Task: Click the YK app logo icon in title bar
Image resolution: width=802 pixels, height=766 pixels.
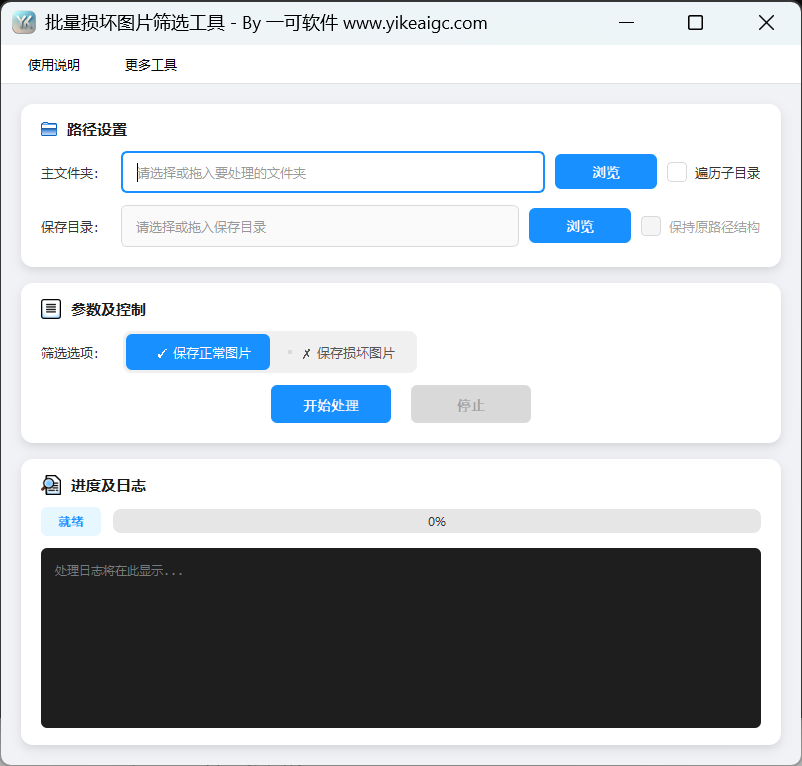Action: (24, 22)
